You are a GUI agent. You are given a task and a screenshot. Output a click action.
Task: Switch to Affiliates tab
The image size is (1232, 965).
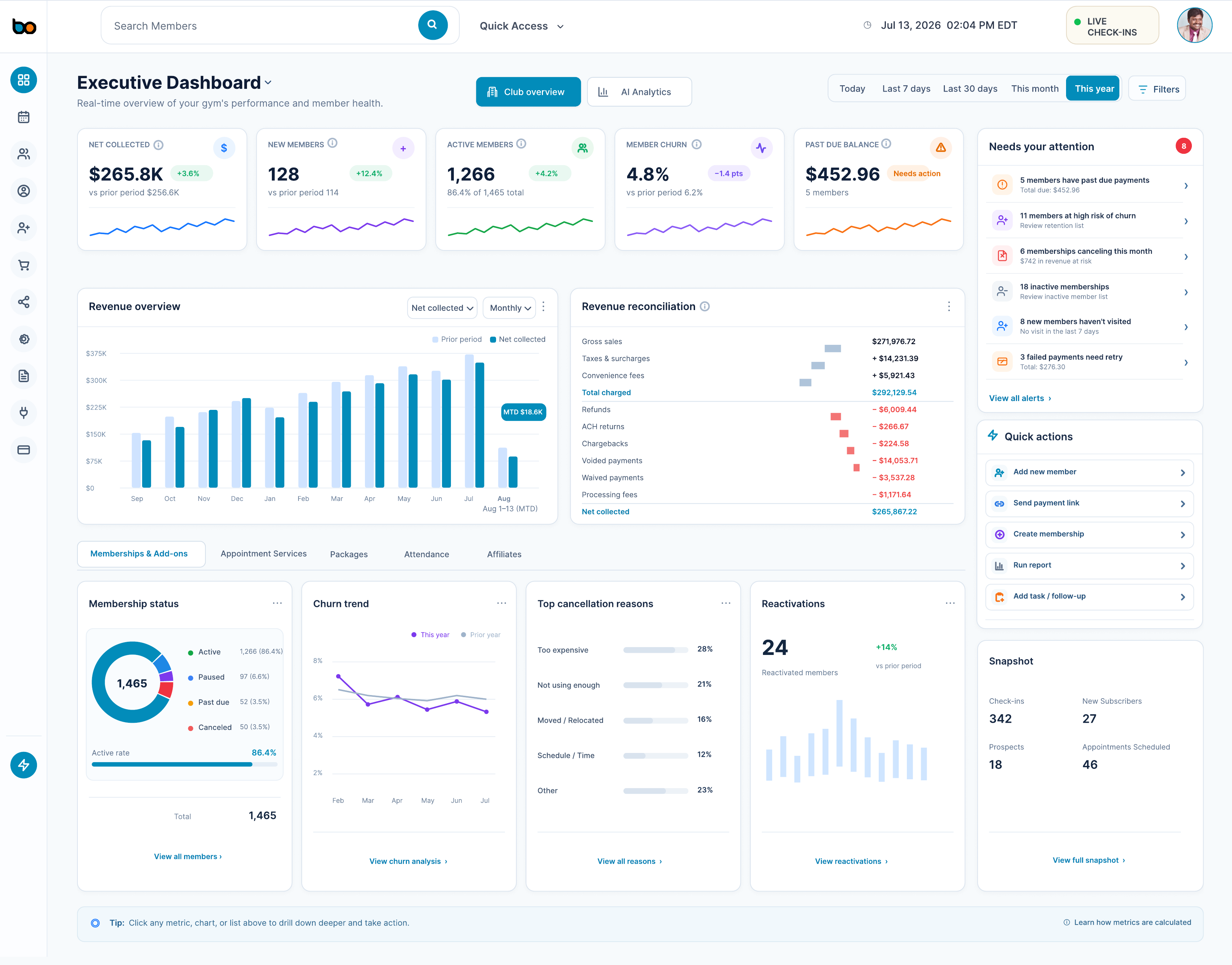pyautogui.click(x=504, y=554)
